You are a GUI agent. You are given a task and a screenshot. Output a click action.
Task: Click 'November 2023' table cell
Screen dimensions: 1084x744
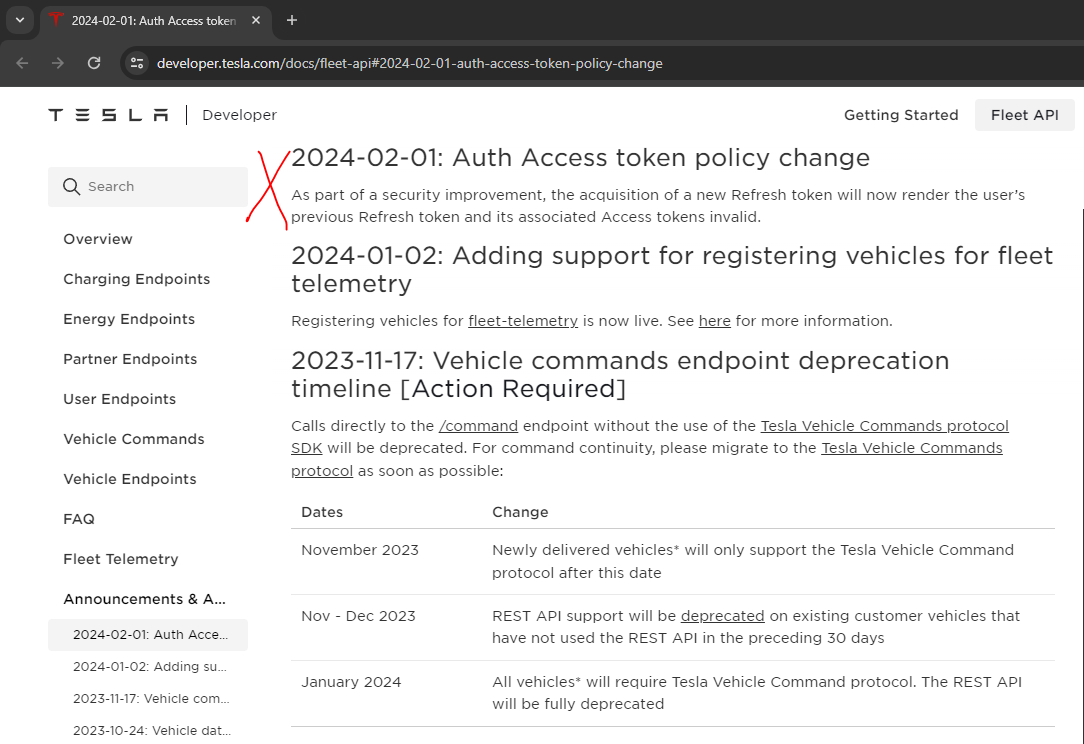[x=360, y=550]
